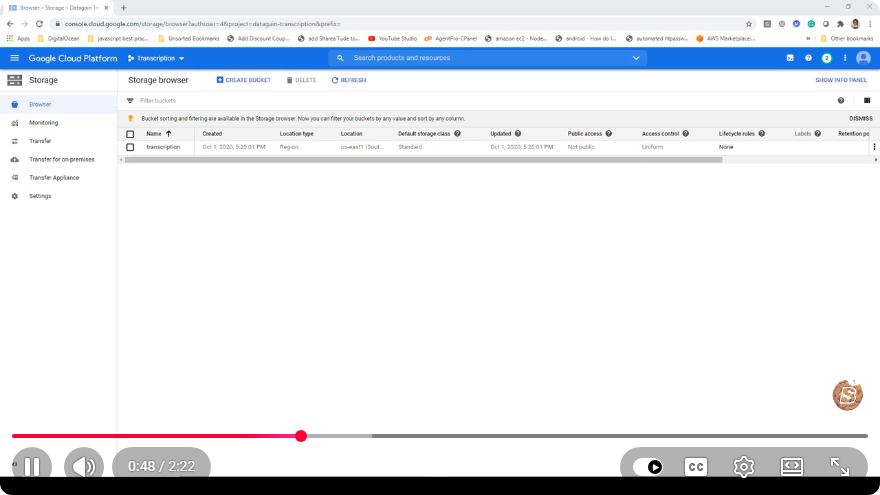880x495 pixels.
Task: Open the Google Cloud navigation hamburger menu
Action: coord(15,58)
